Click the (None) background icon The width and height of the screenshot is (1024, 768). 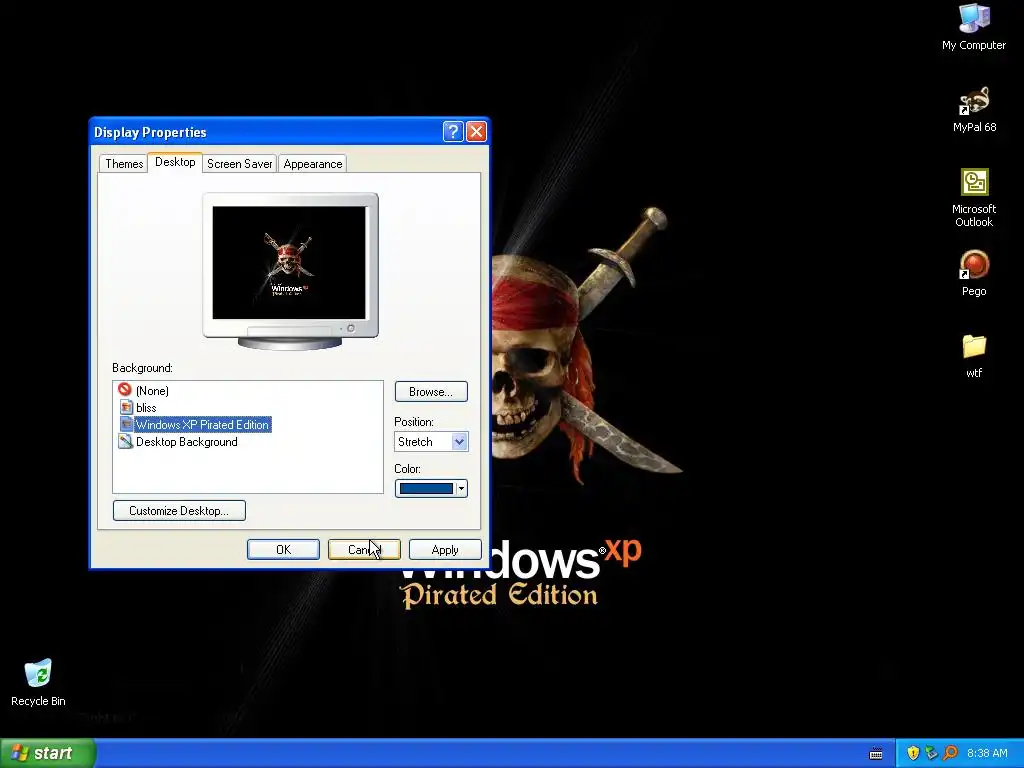(125, 390)
